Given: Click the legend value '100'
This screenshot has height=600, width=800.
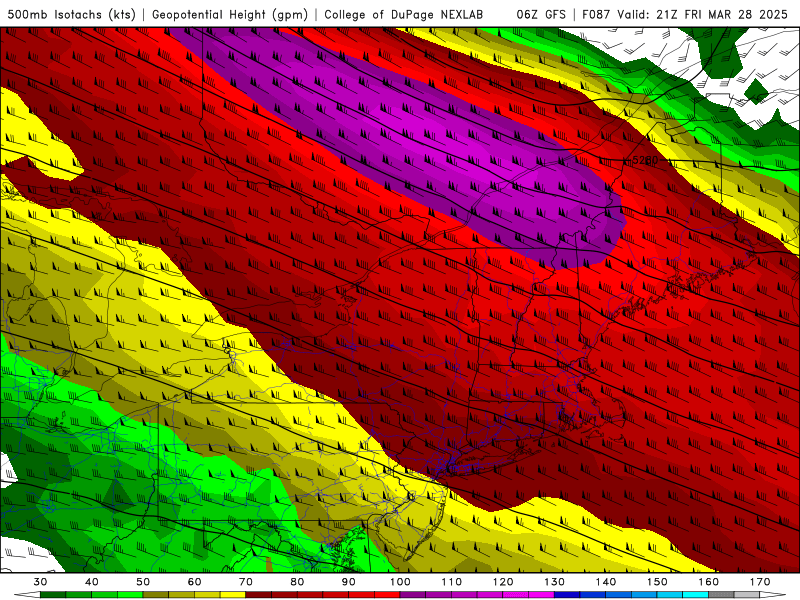Looking at the screenshot, I should pos(400,582).
